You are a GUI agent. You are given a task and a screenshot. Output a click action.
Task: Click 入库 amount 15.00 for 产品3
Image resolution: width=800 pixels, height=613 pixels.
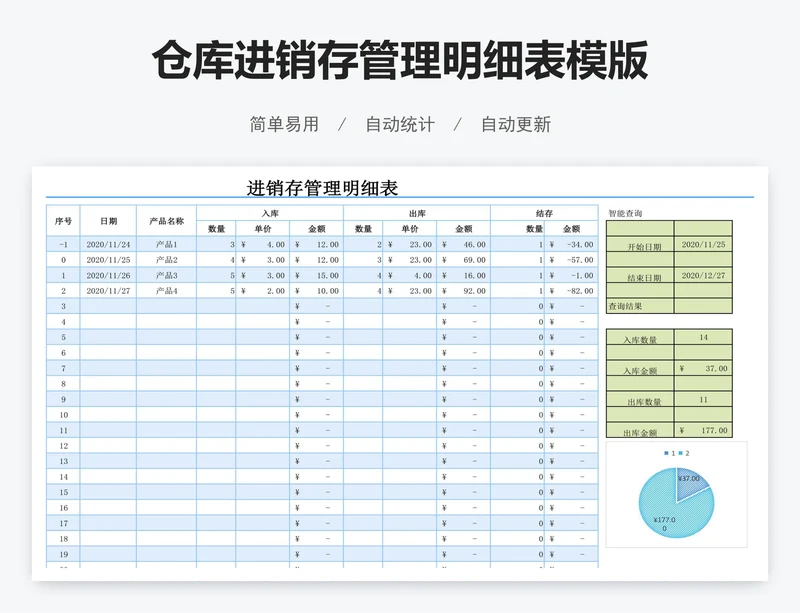click(316, 276)
